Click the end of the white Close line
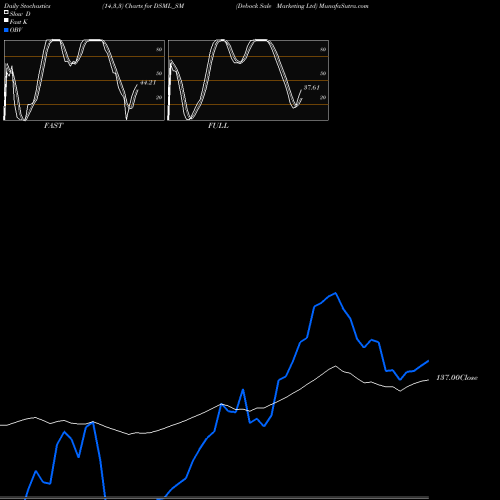 (428, 380)
